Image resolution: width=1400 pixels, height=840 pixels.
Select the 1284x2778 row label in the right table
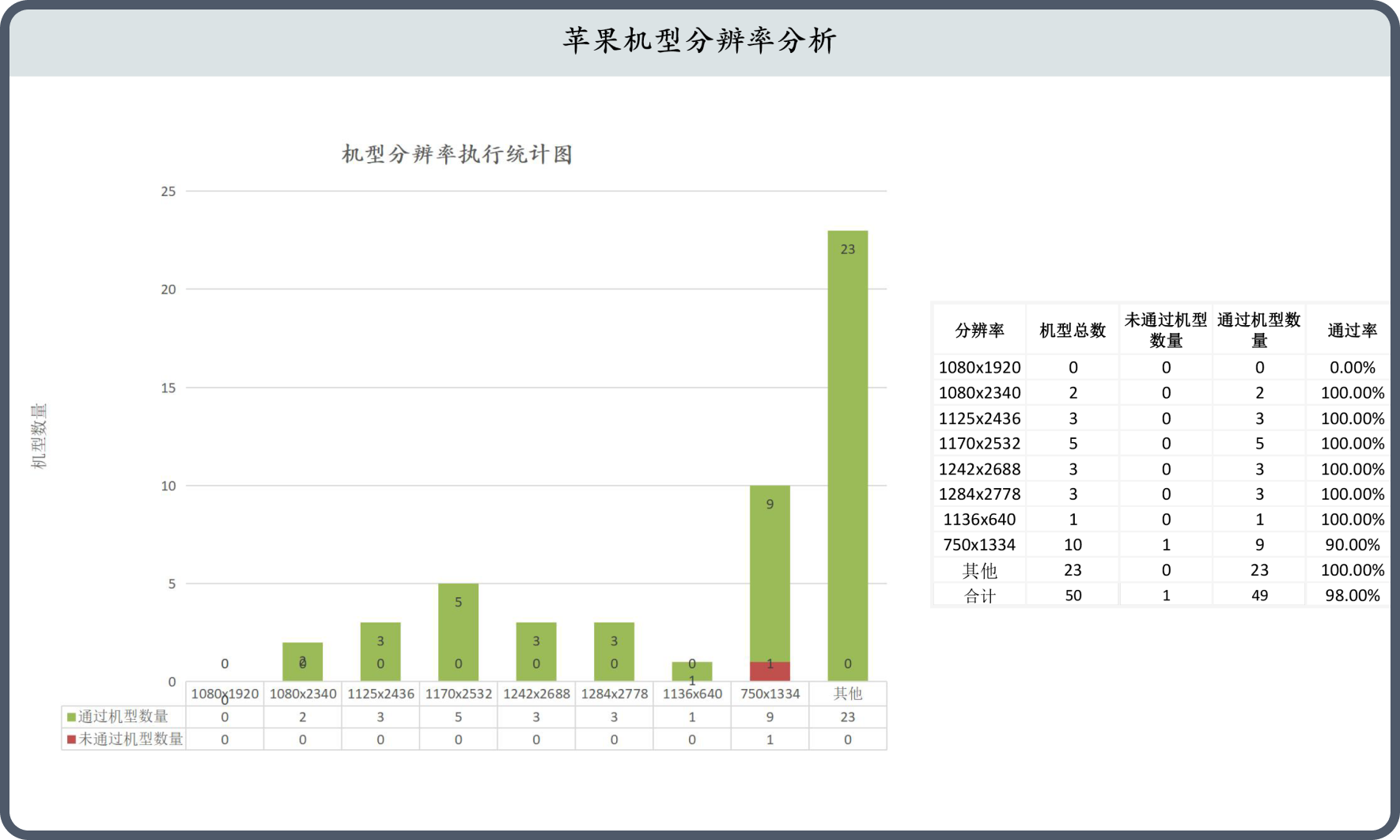point(979,494)
